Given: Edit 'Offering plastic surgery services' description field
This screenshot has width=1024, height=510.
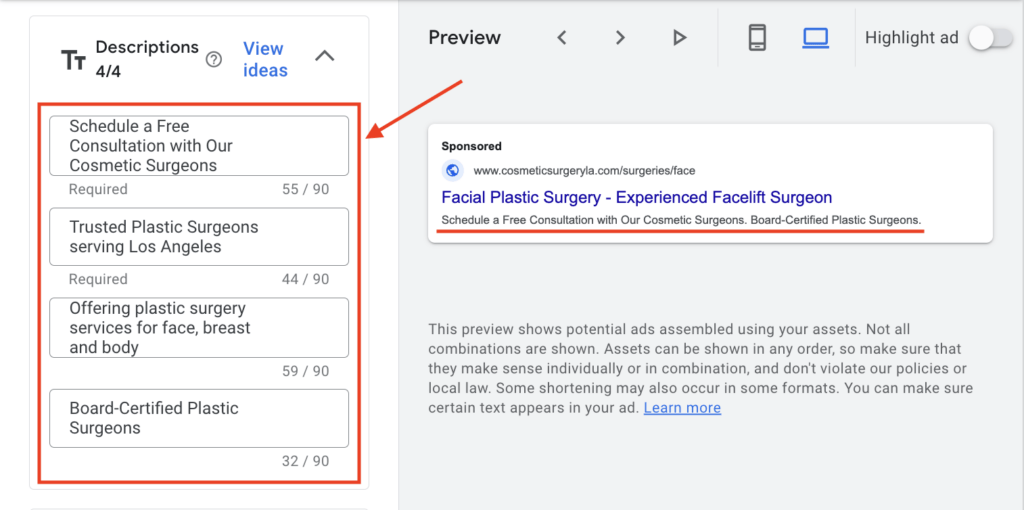Looking at the screenshot, I should (199, 327).
